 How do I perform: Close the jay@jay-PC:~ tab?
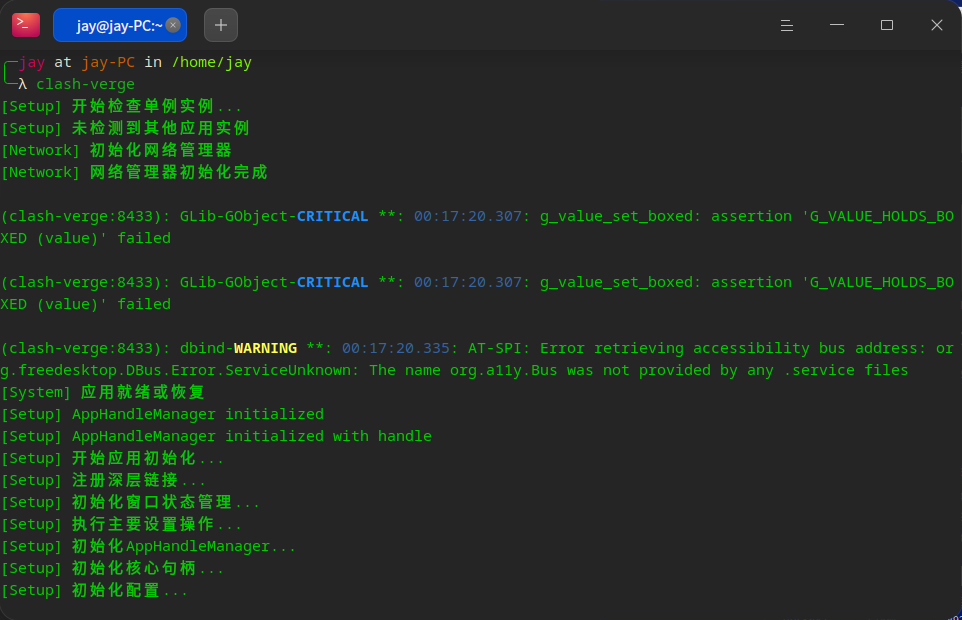tap(173, 25)
